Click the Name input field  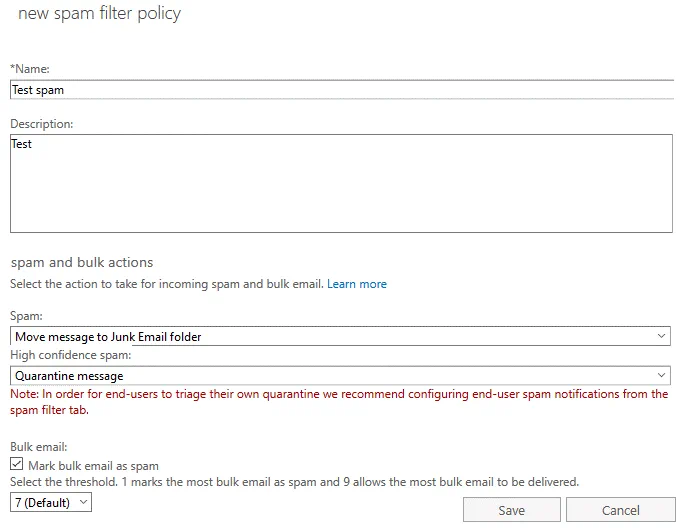(340, 89)
